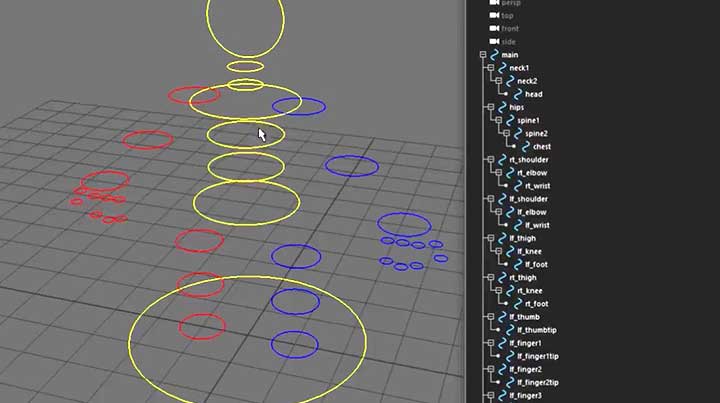Pick the rt_elbow curve icon
The width and height of the screenshot is (720, 403).
coord(510,173)
